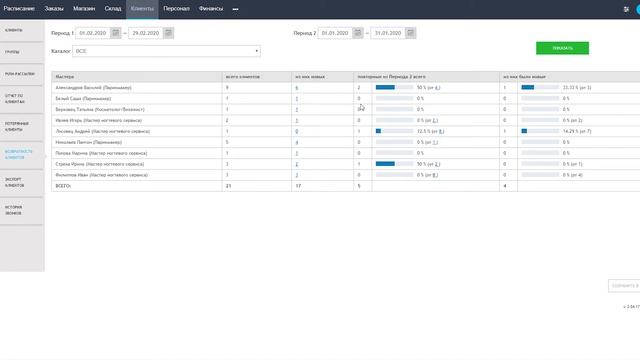Open the Склад top menu
The height and width of the screenshot is (360, 640).
(113, 9)
